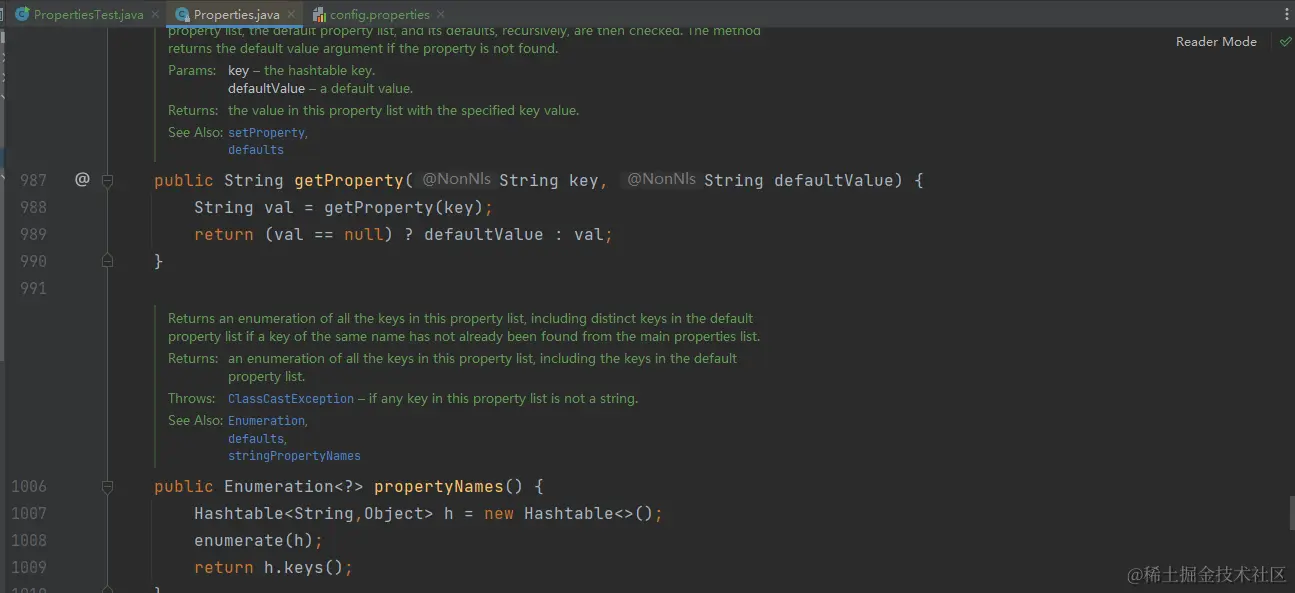Open the defaults link below setProperty
This screenshot has height=593, width=1295.
(x=256, y=150)
